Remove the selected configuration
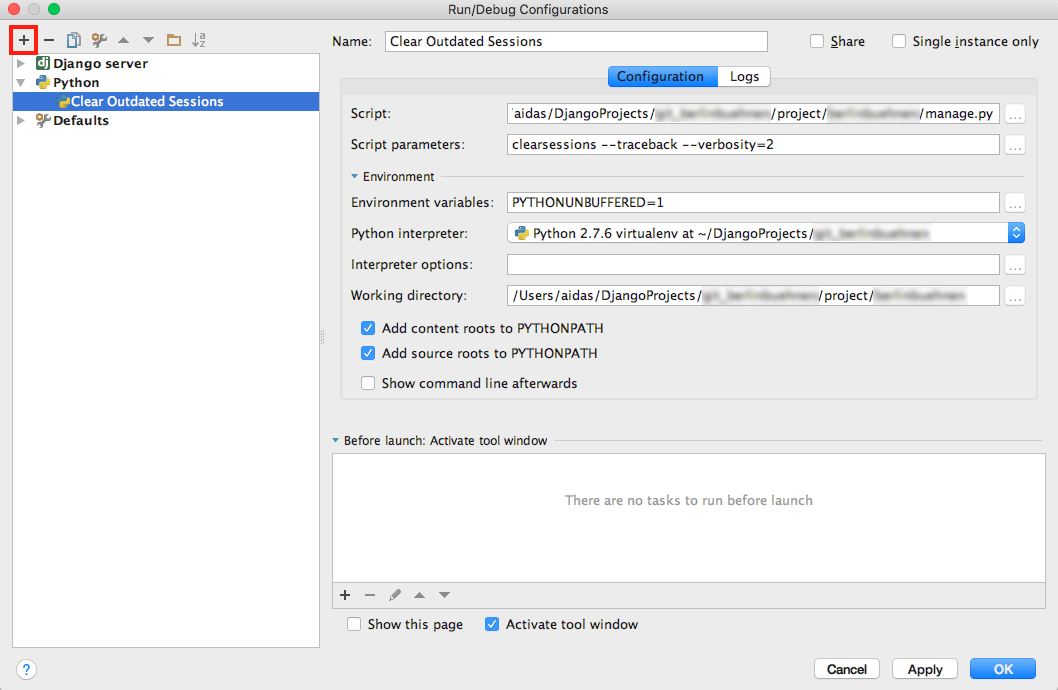The image size is (1058, 690). click(48, 40)
